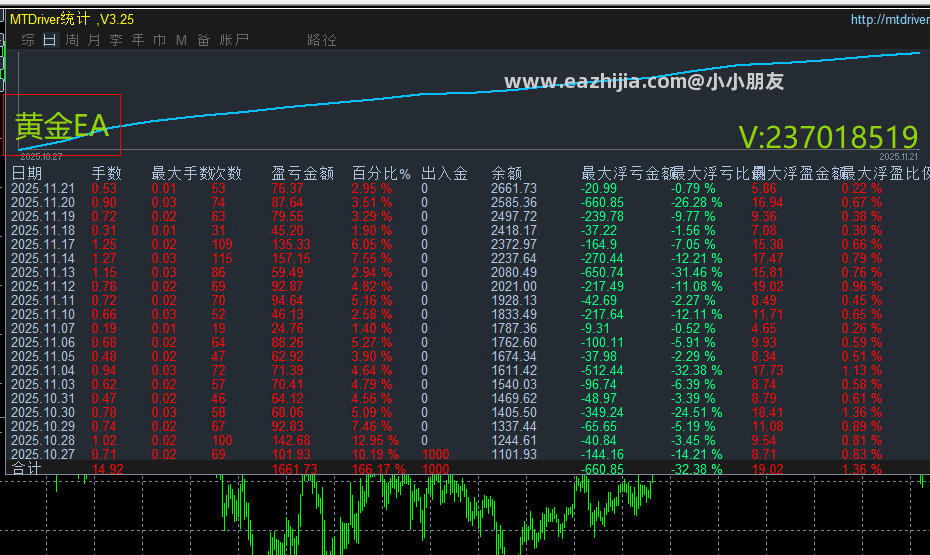
Task: Select the 2025.10.28 date row
Action: point(43,441)
